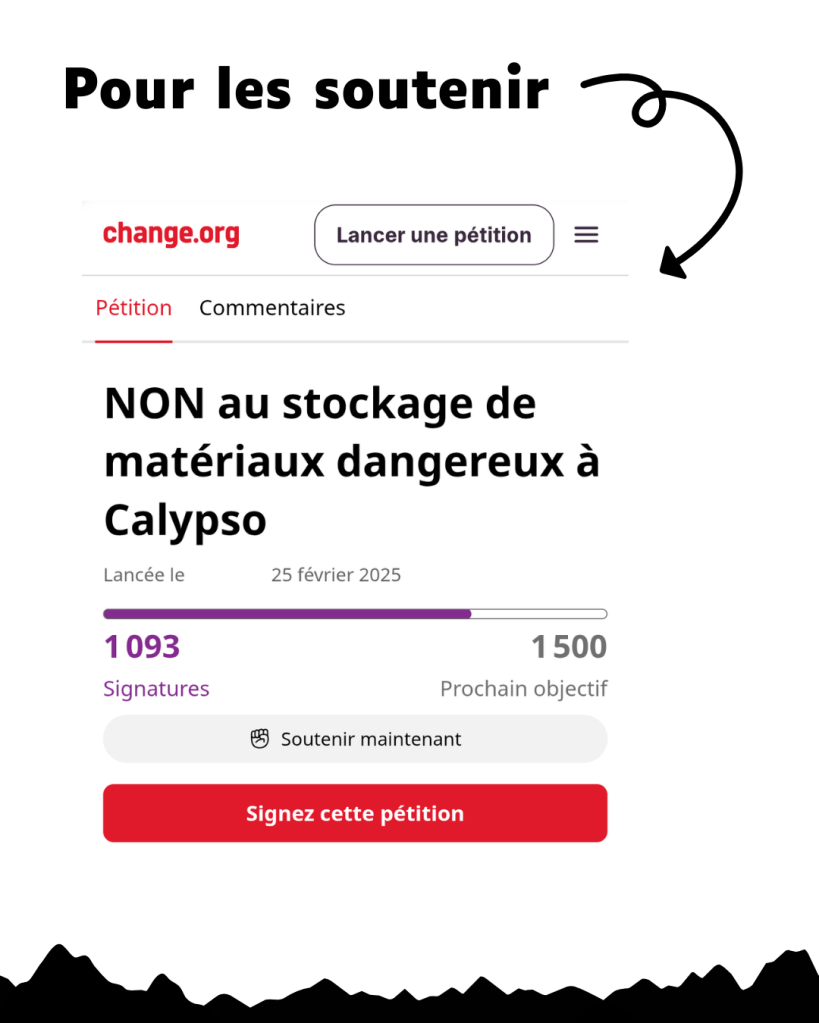The image size is (819, 1023).
Task: Click the Pour les soutenir heading
Action: (x=306, y=90)
